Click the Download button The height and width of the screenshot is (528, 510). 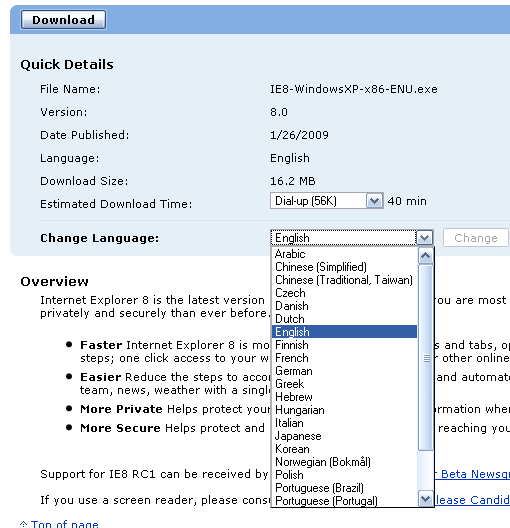tap(63, 20)
